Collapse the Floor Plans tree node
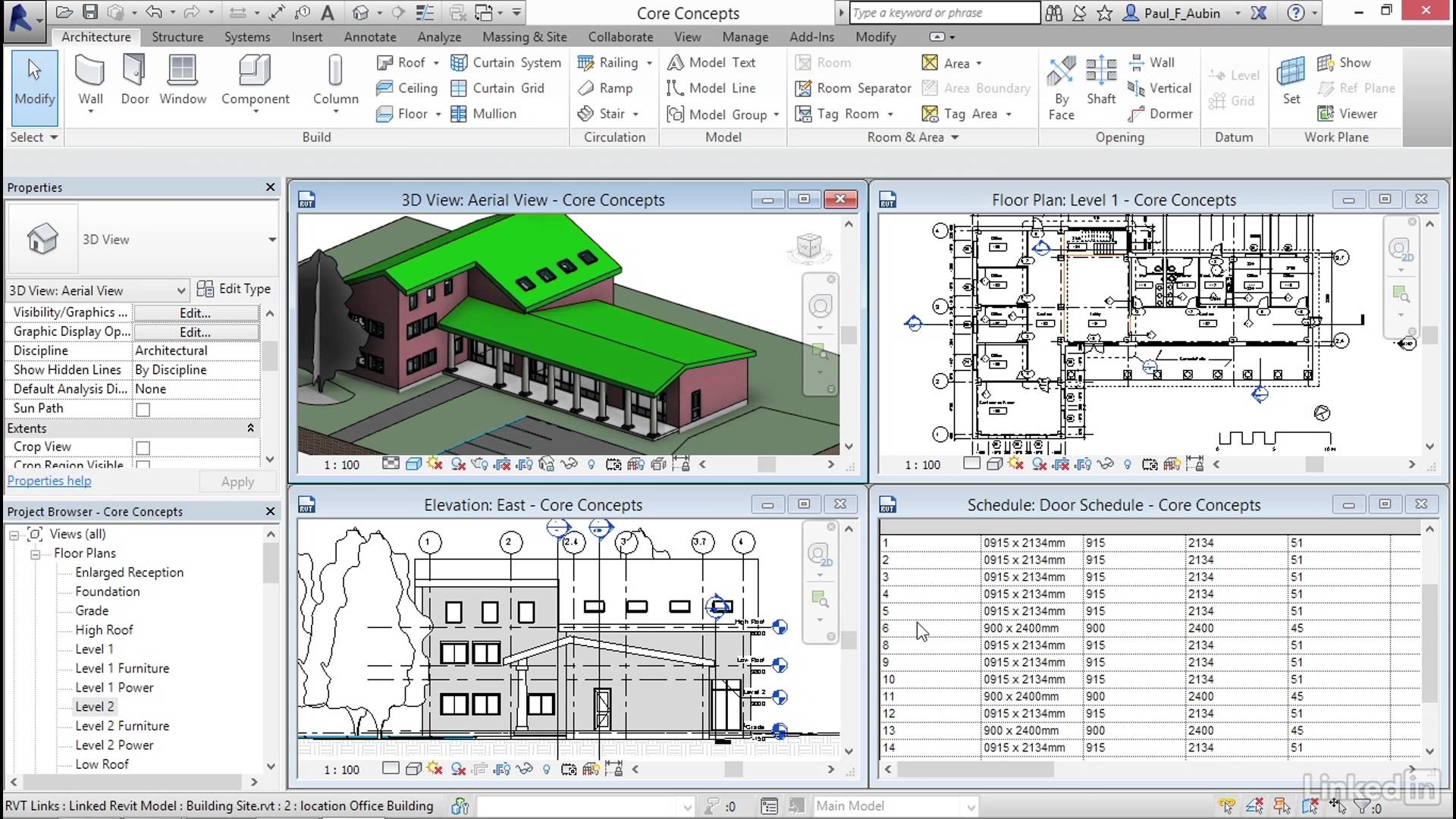The width and height of the screenshot is (1456, 819). pos(35,554)
